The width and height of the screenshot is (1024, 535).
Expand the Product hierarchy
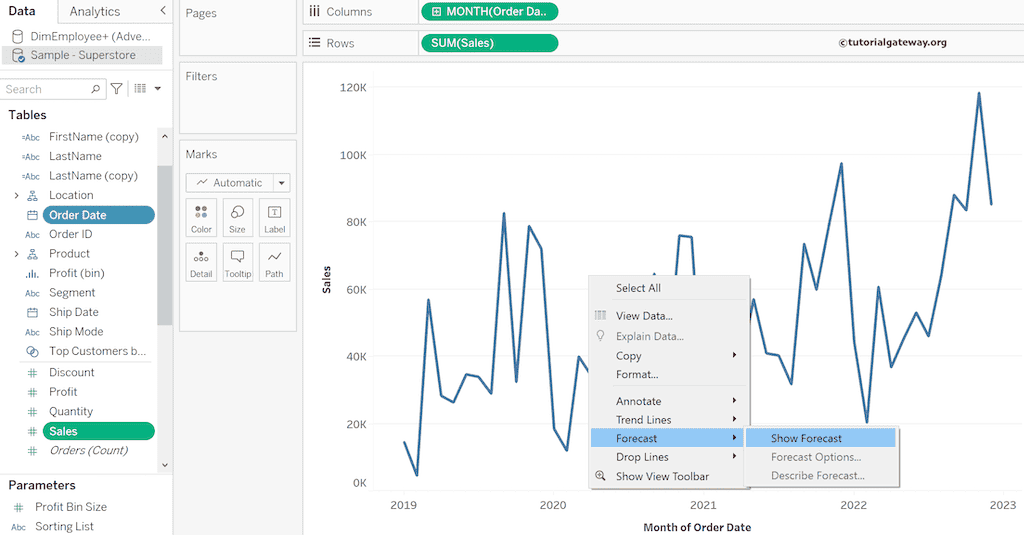coord(16,254)
